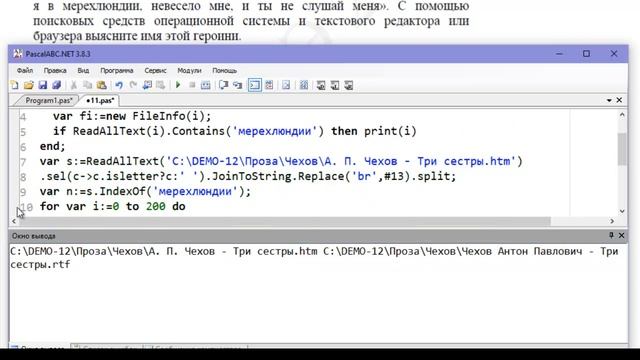Select the 11.pas editor tab
This screenshot has width=640, height=360.
(100, 100)
